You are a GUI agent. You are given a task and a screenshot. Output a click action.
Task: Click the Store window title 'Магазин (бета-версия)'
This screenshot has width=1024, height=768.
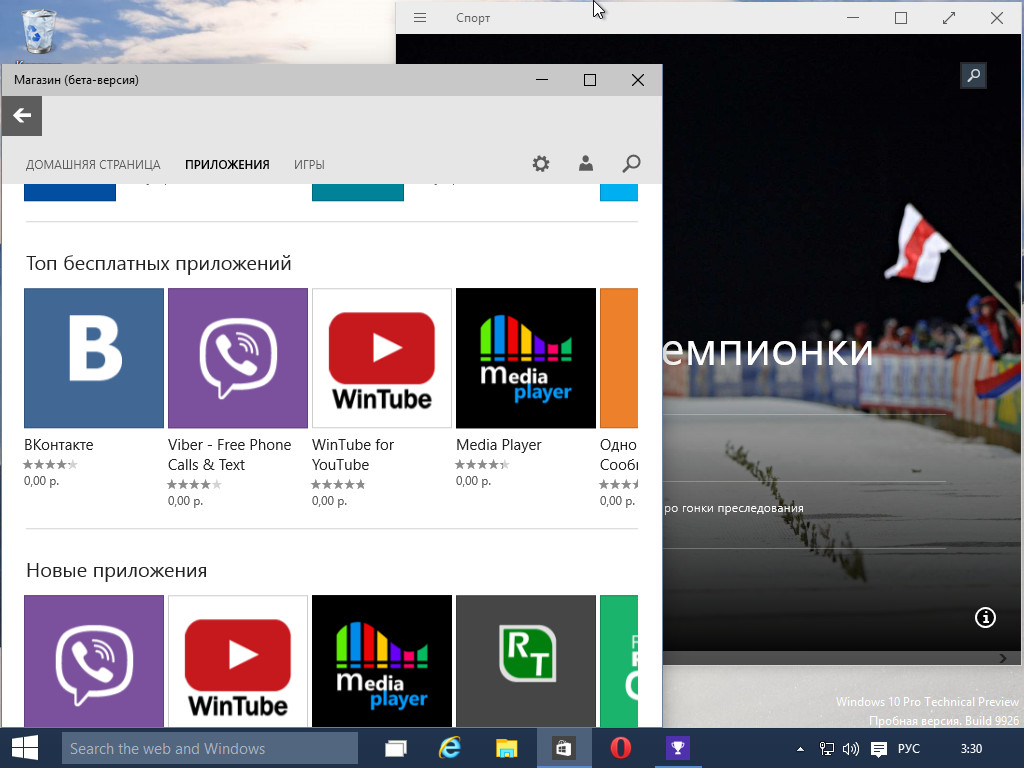pyautogui.click(x=76, y=80)
